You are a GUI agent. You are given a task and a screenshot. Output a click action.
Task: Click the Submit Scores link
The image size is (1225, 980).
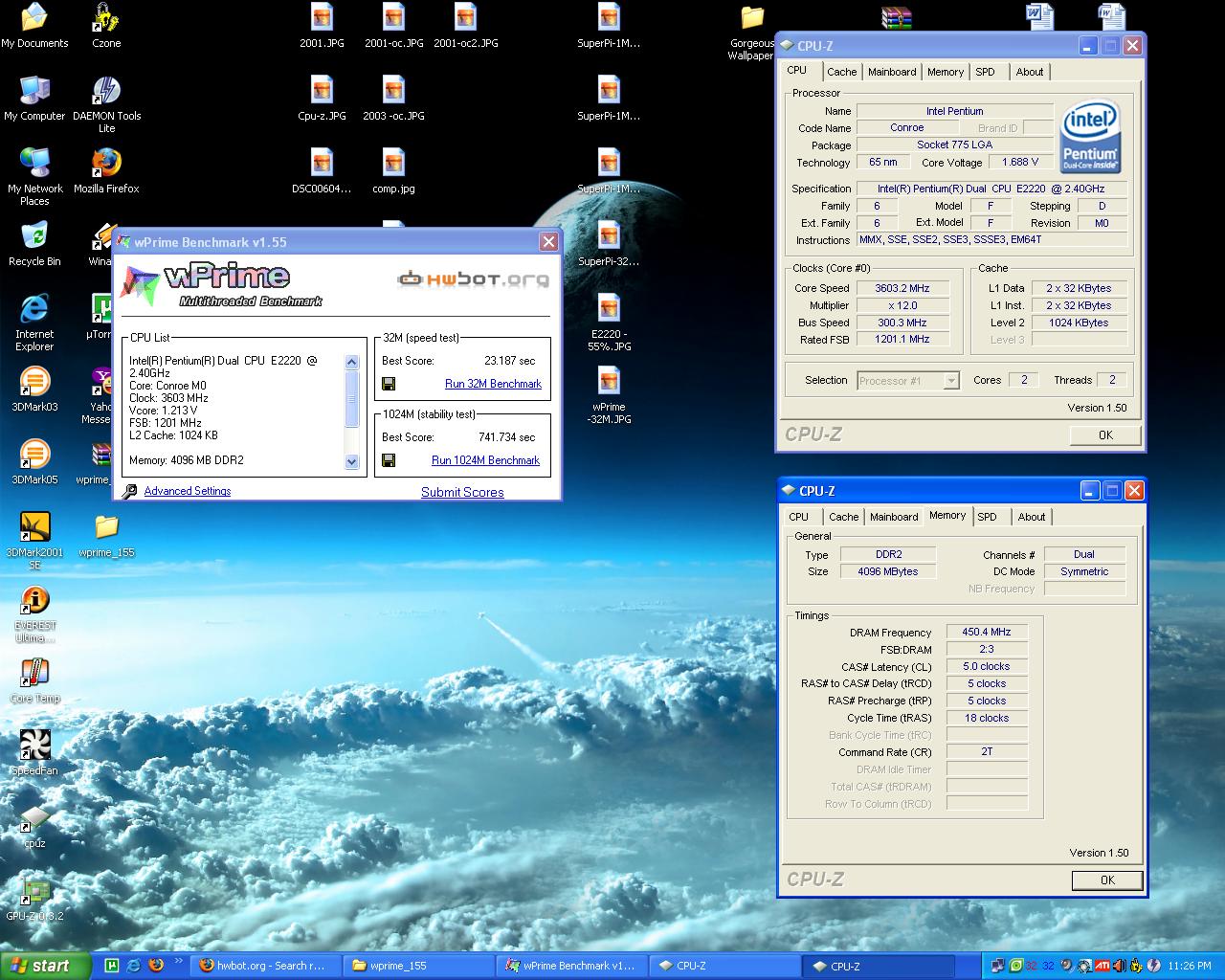coord(462,492)
